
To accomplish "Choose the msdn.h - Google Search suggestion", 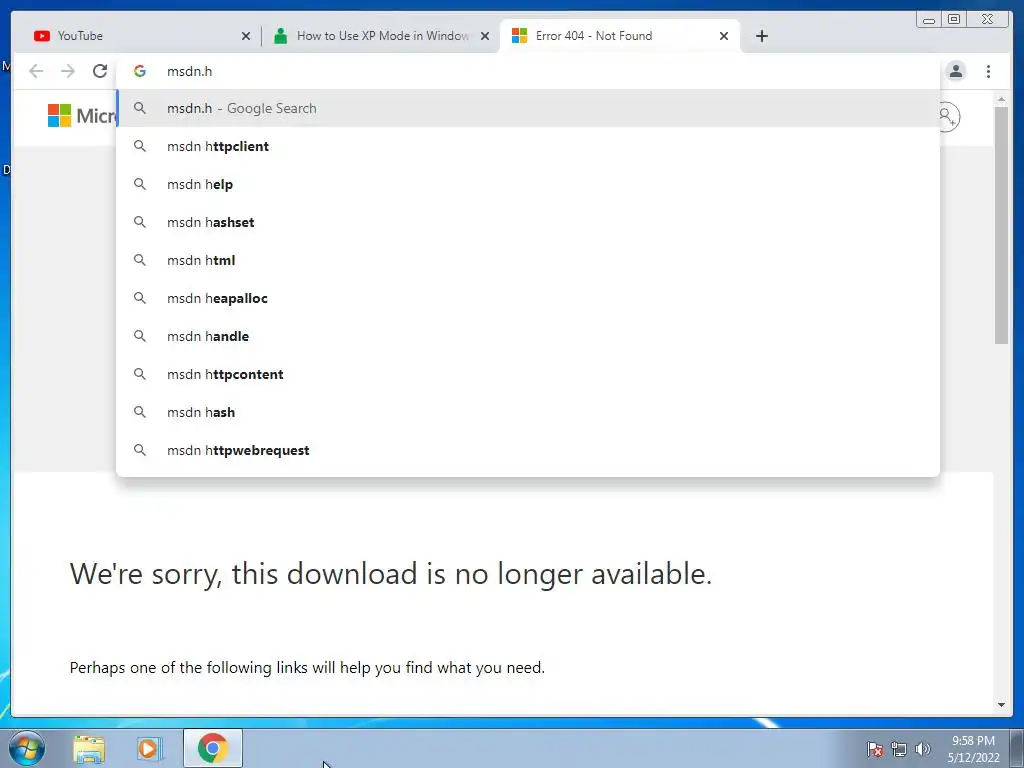I will (528, 108).
